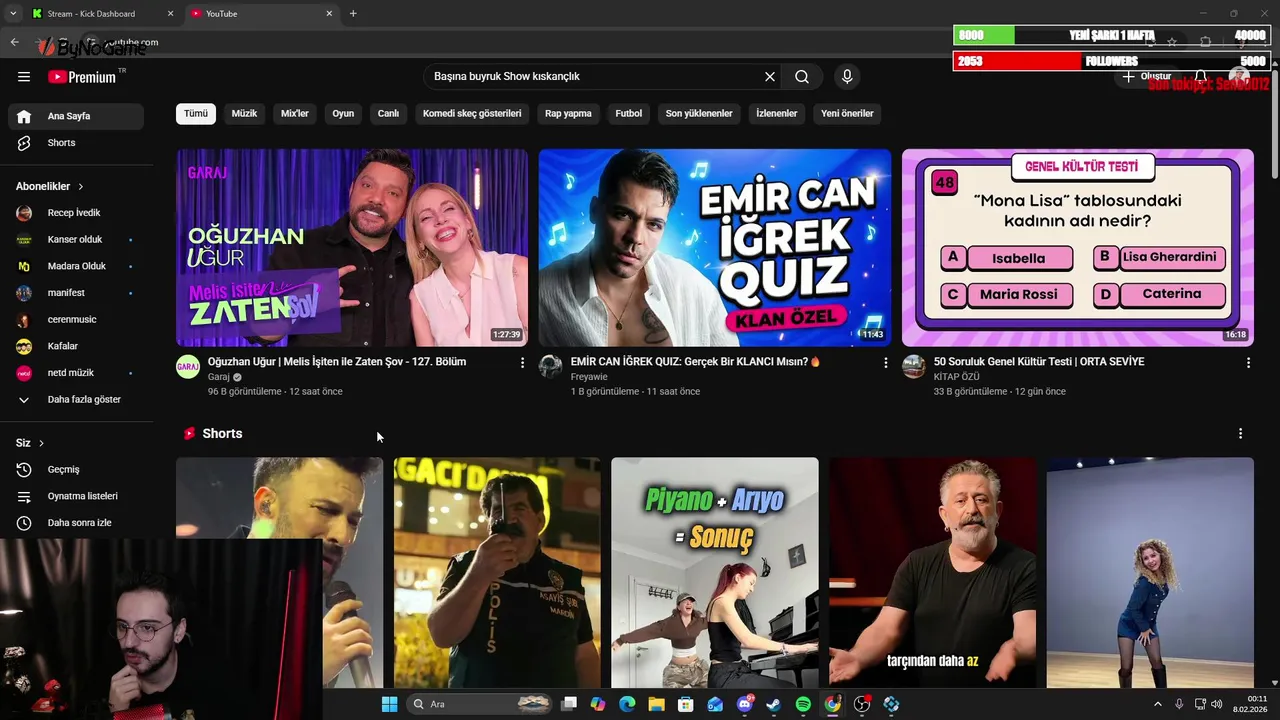This screenshot has height=720, width=1280.
Task: Close the Kick Dashboard tab
Action: point(170,14)
